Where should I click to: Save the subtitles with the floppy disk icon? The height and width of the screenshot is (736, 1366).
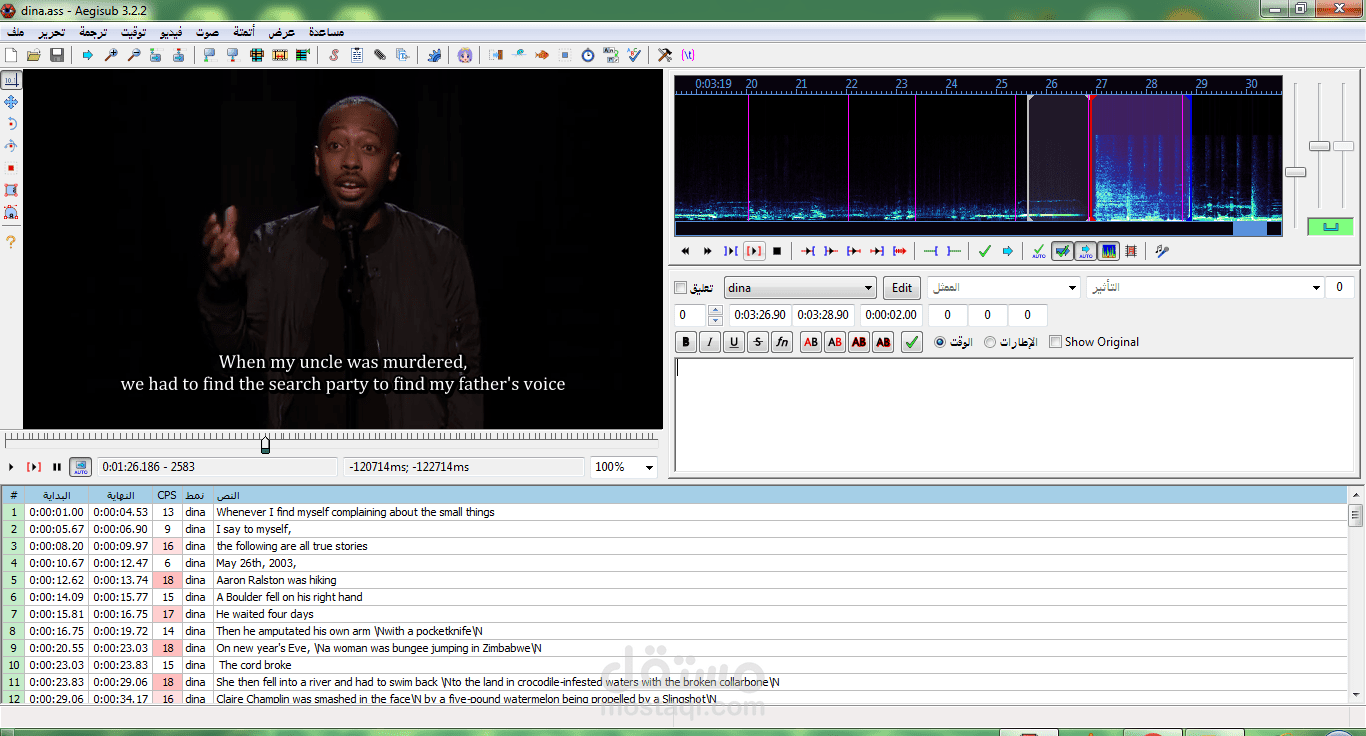57,55
